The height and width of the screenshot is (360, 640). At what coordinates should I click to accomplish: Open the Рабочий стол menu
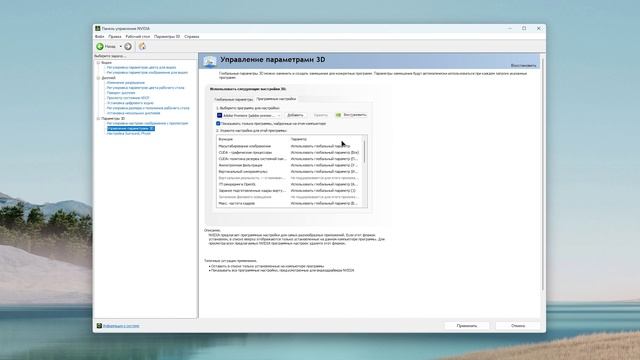coord(138,37)
